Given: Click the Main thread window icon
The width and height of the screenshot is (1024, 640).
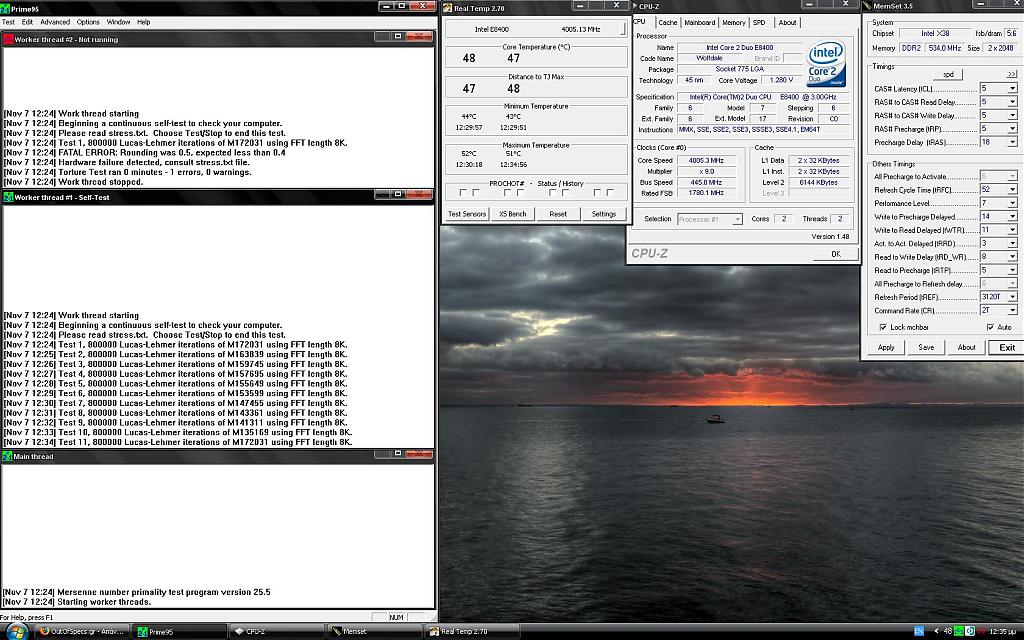Looking at the screenshot, I should pyautogui.click(x=7, y=456).
